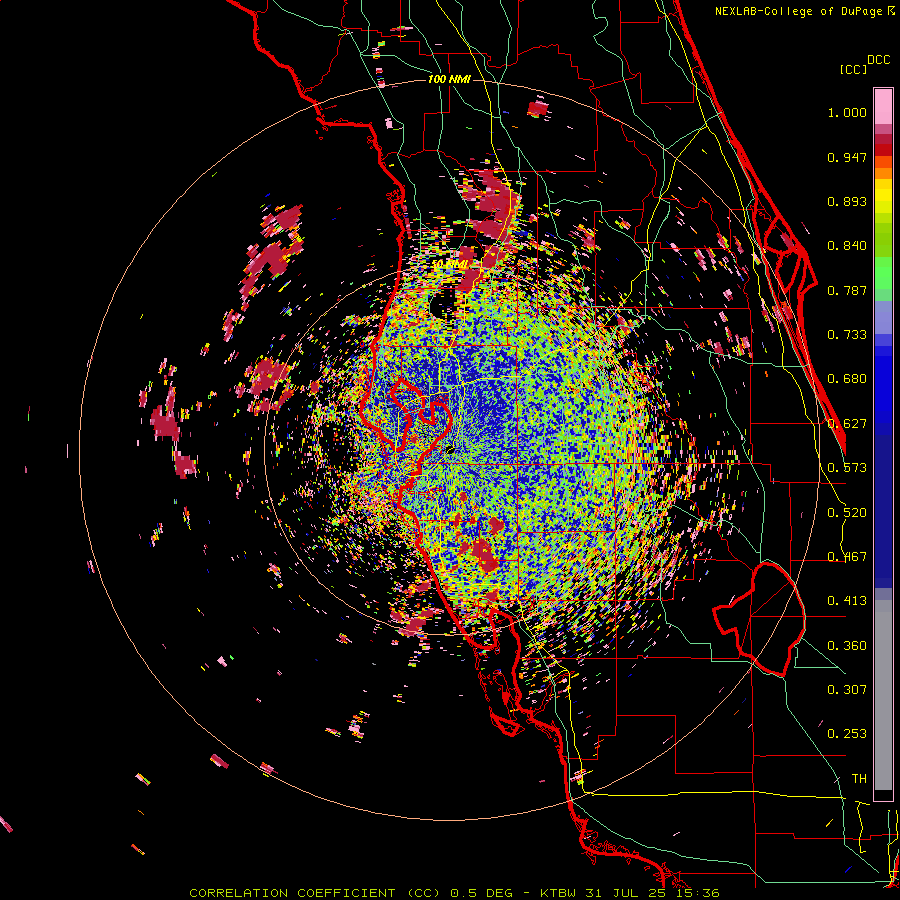Viewport: 900px width, 900px height.
Task: Pick the light pink color bar segment
Action: (x=883, y=107)
